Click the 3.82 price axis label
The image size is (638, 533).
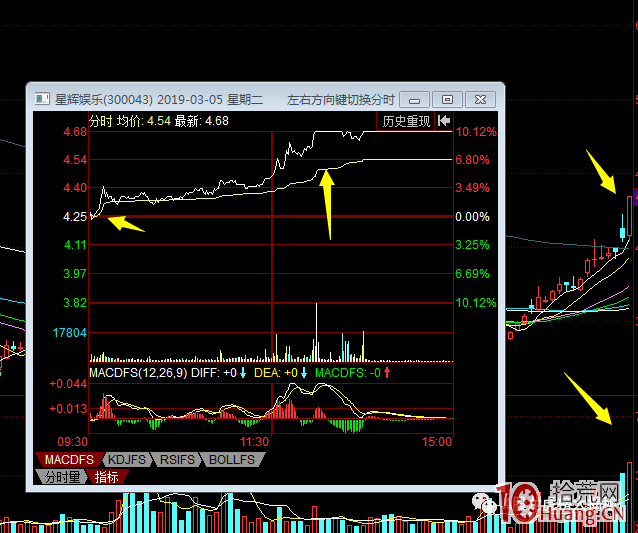point(75,303)
